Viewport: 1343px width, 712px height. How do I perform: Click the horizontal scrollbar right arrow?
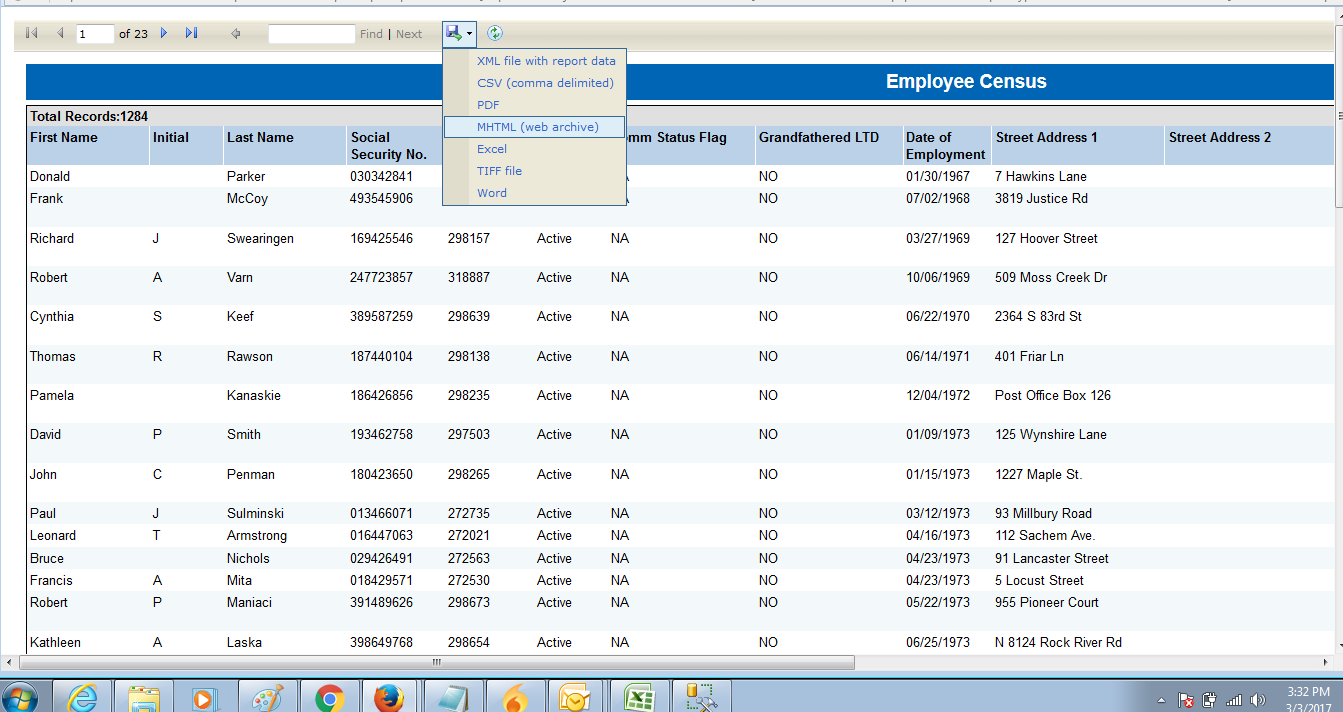pos(1326,662)
